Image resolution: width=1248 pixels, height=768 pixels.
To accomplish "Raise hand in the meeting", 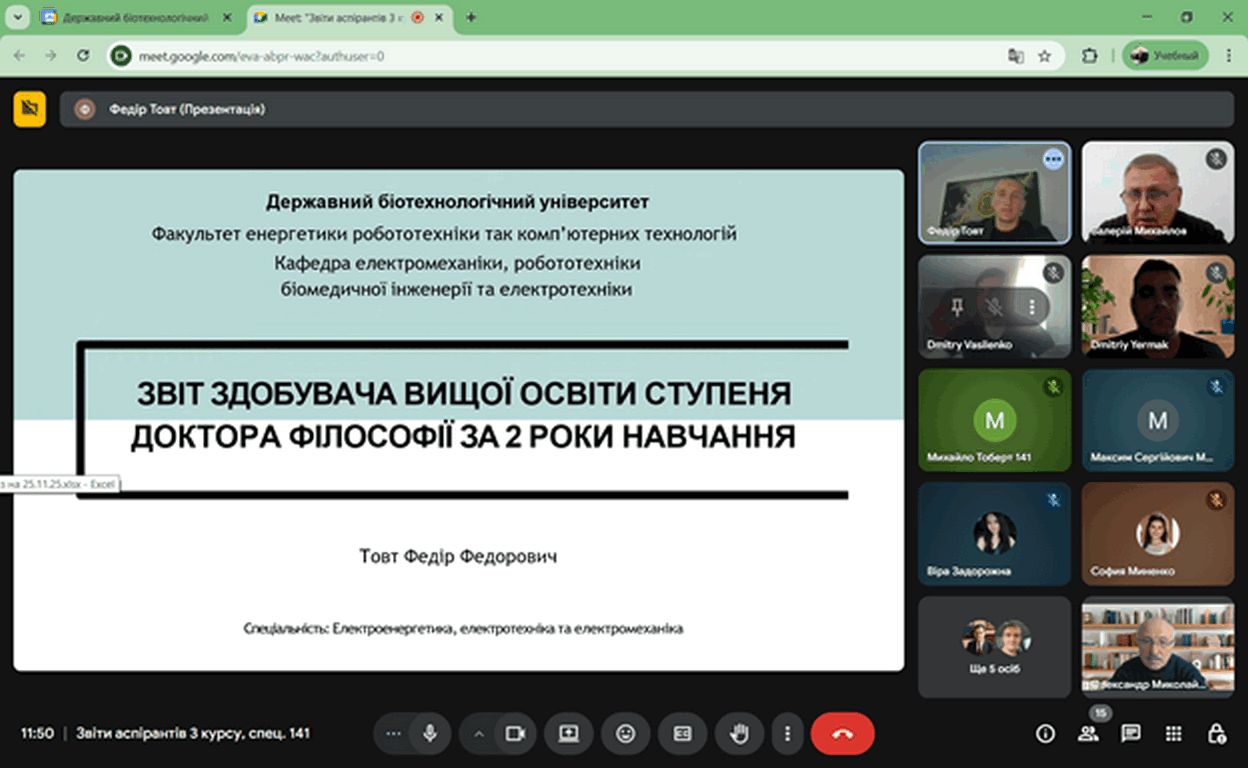I will click(x=740, y=733).
